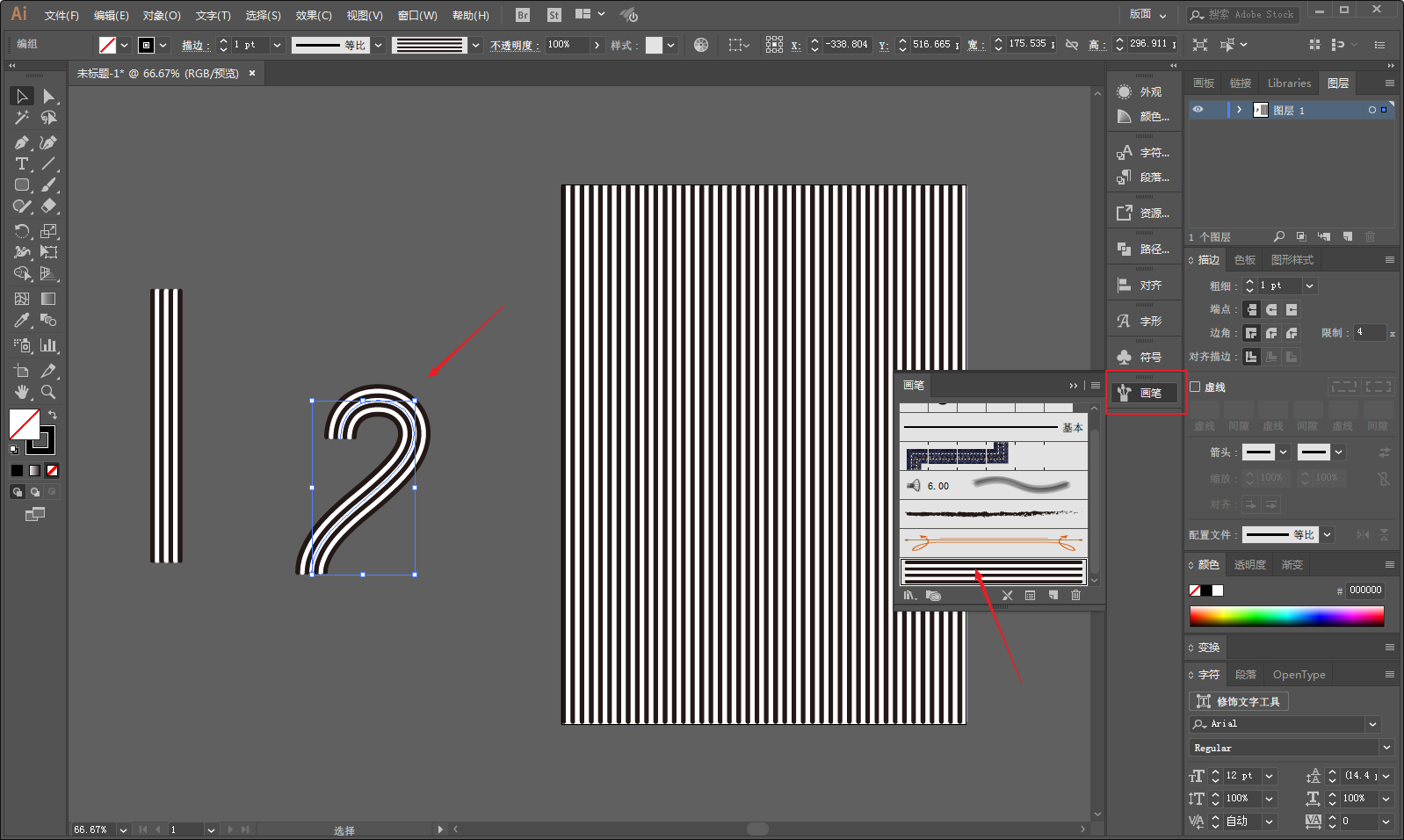Select the Rectangle tool
This screenshot has width=1404, height=840.
pyautogui.click(x=22, y=185)
